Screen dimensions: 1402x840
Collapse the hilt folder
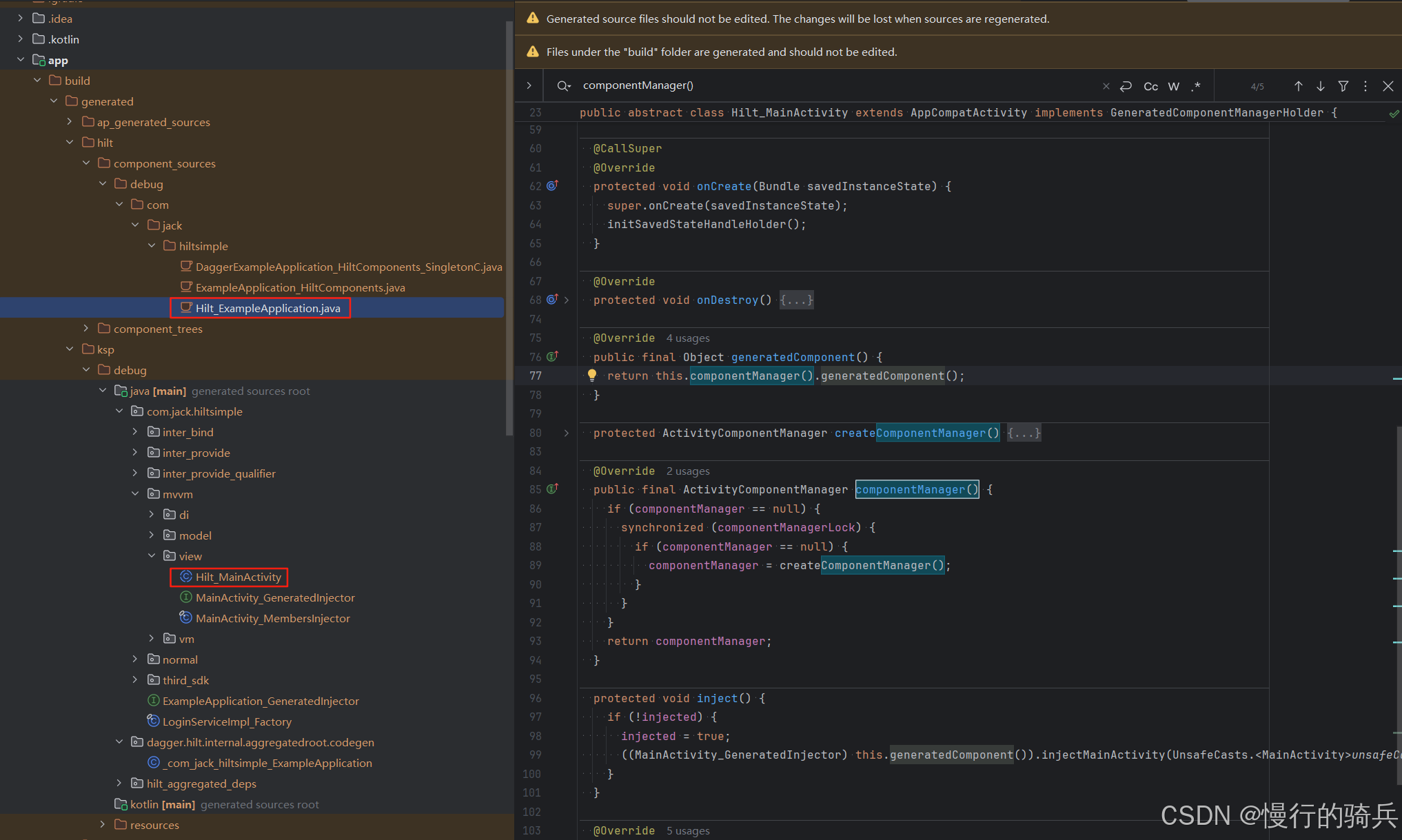coord(70,142)
